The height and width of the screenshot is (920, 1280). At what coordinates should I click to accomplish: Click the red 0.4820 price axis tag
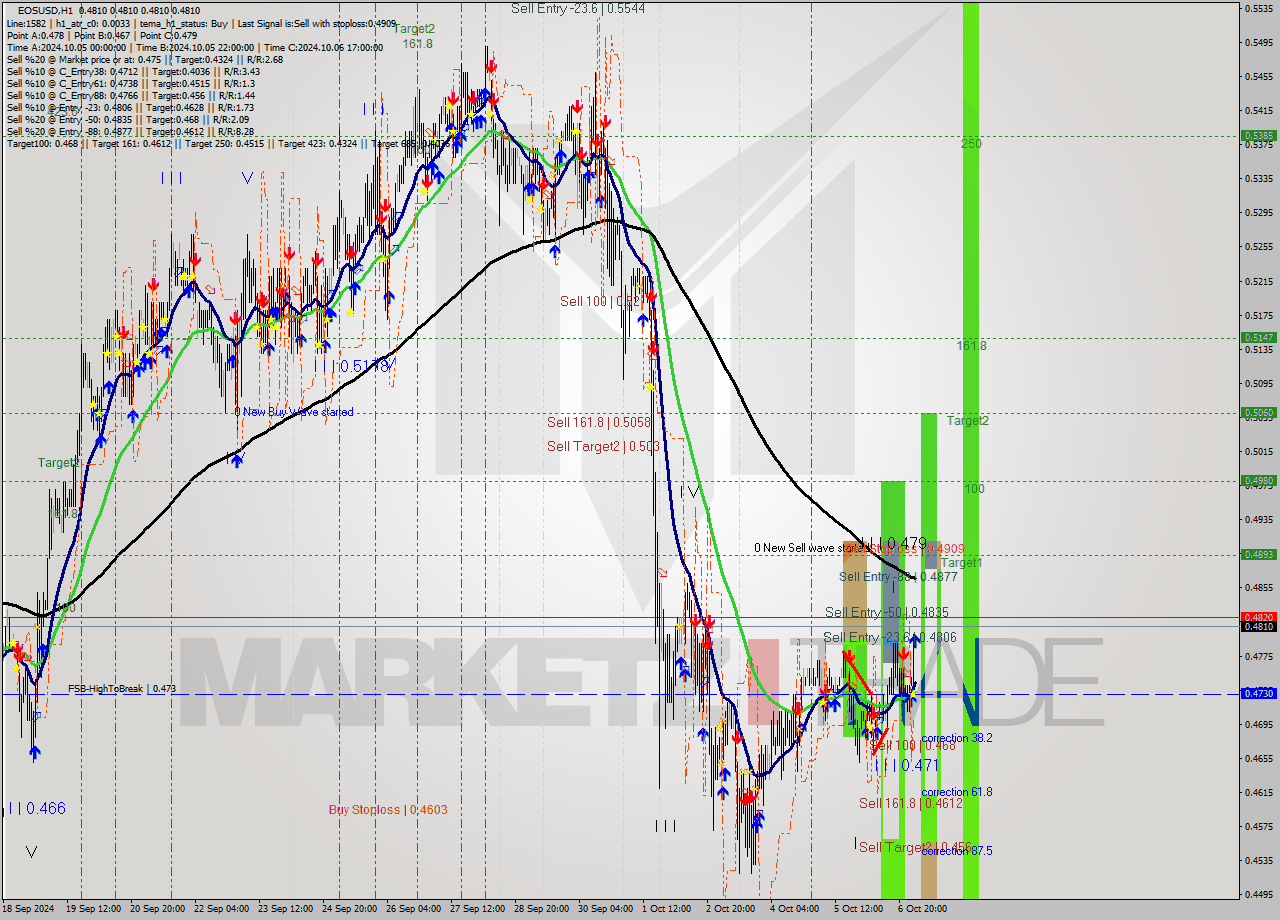pos(1257,617)
